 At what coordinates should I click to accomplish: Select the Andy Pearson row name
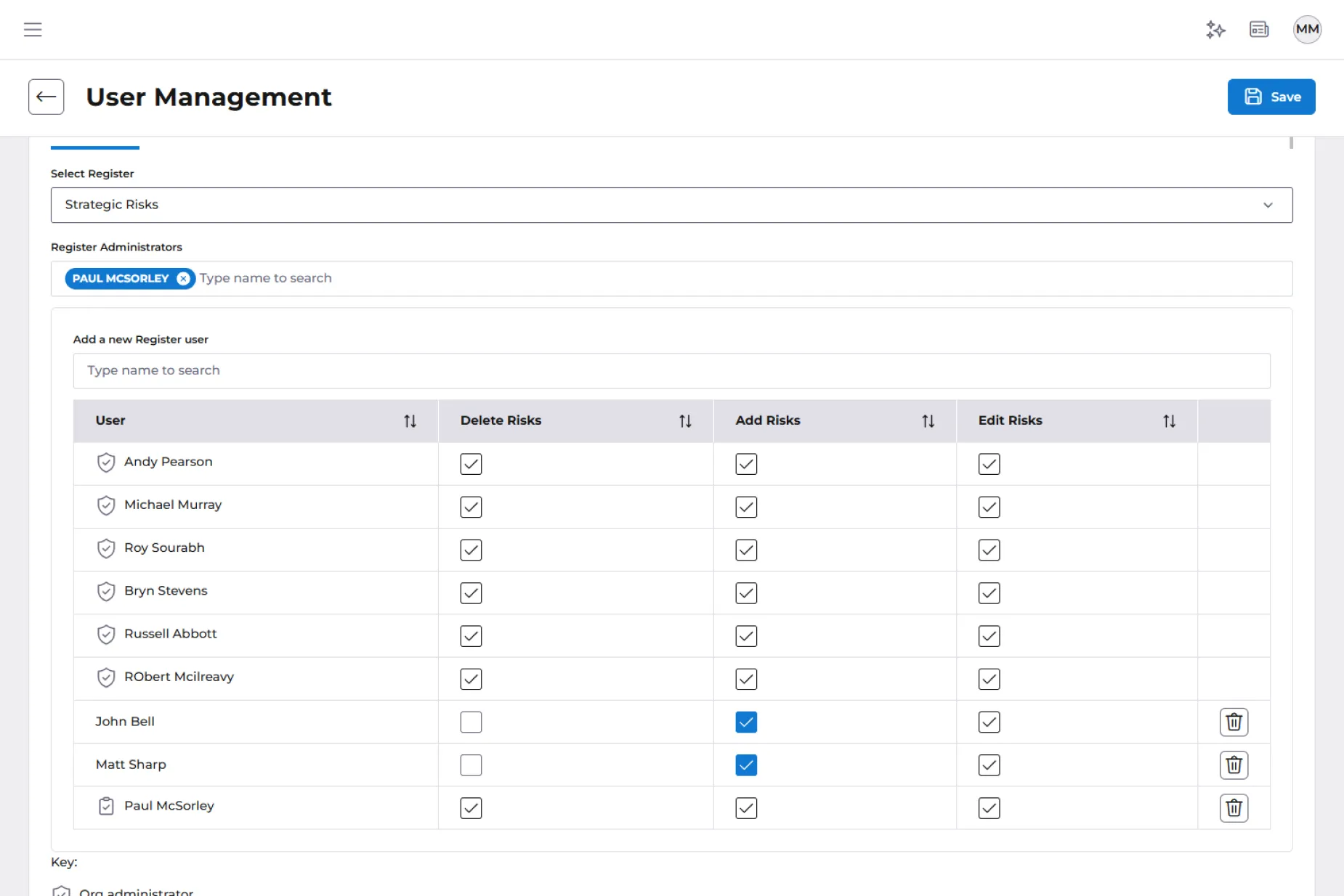coord(169,462)
